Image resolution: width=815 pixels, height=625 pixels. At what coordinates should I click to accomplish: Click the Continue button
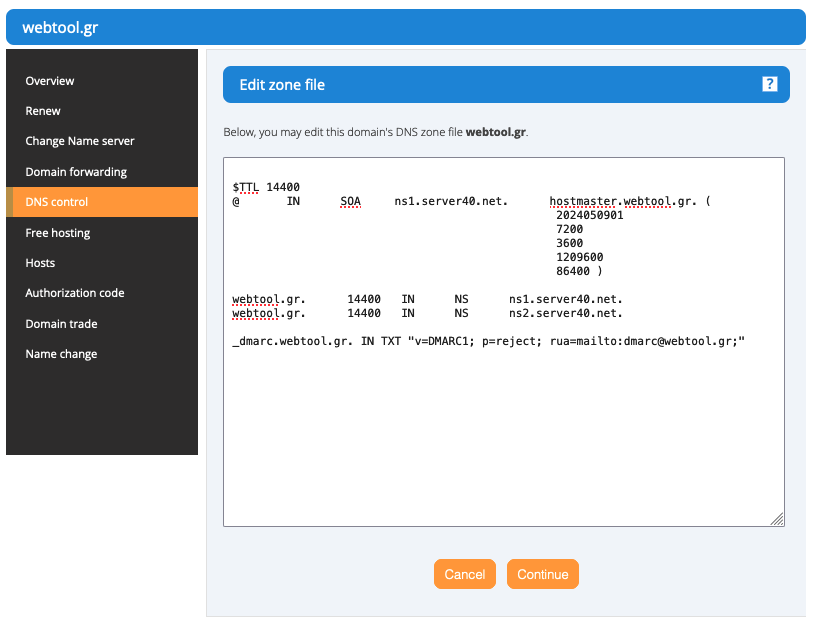[x=543, y=574]
